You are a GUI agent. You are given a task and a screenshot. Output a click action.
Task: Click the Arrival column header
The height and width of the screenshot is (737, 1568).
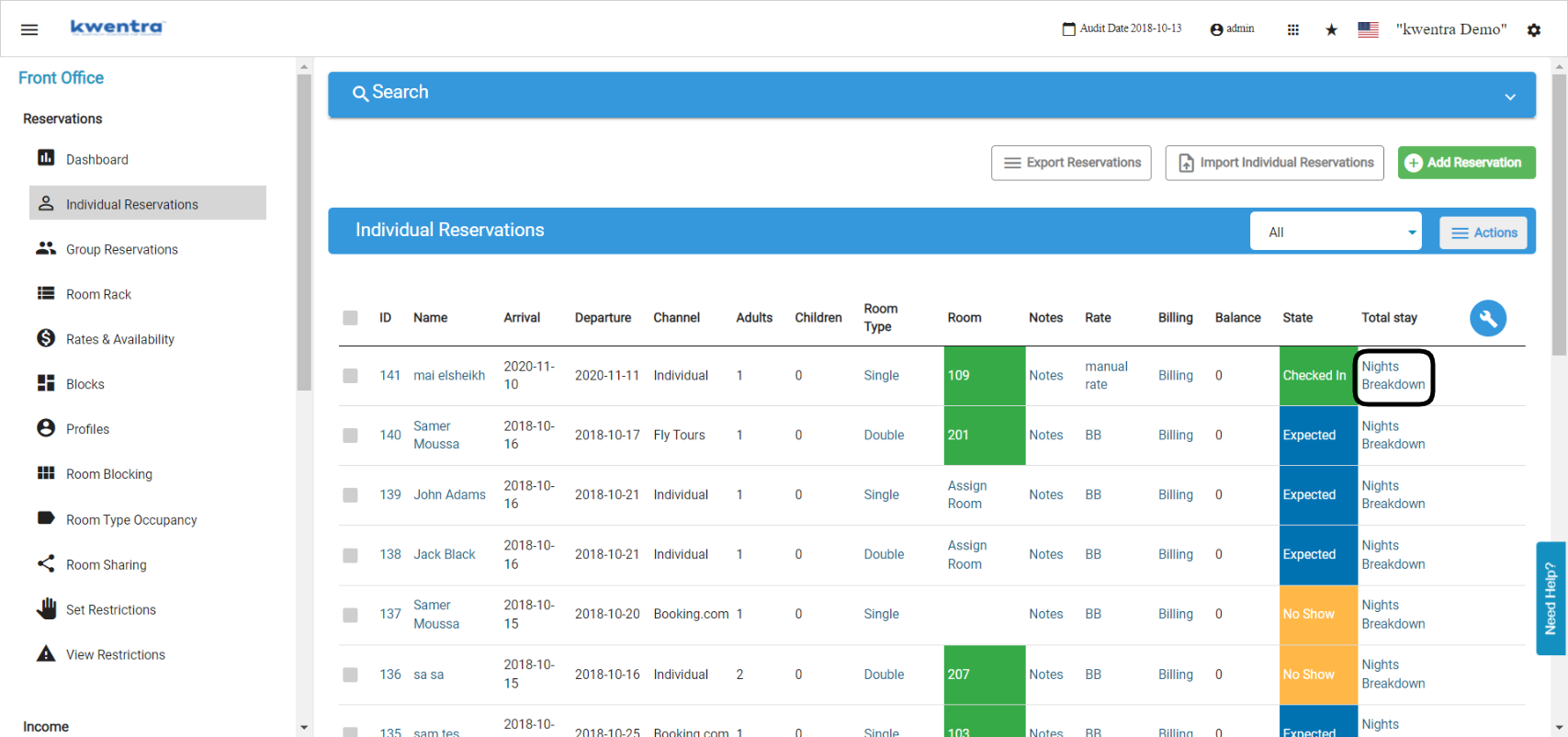(x=522, y=318)
